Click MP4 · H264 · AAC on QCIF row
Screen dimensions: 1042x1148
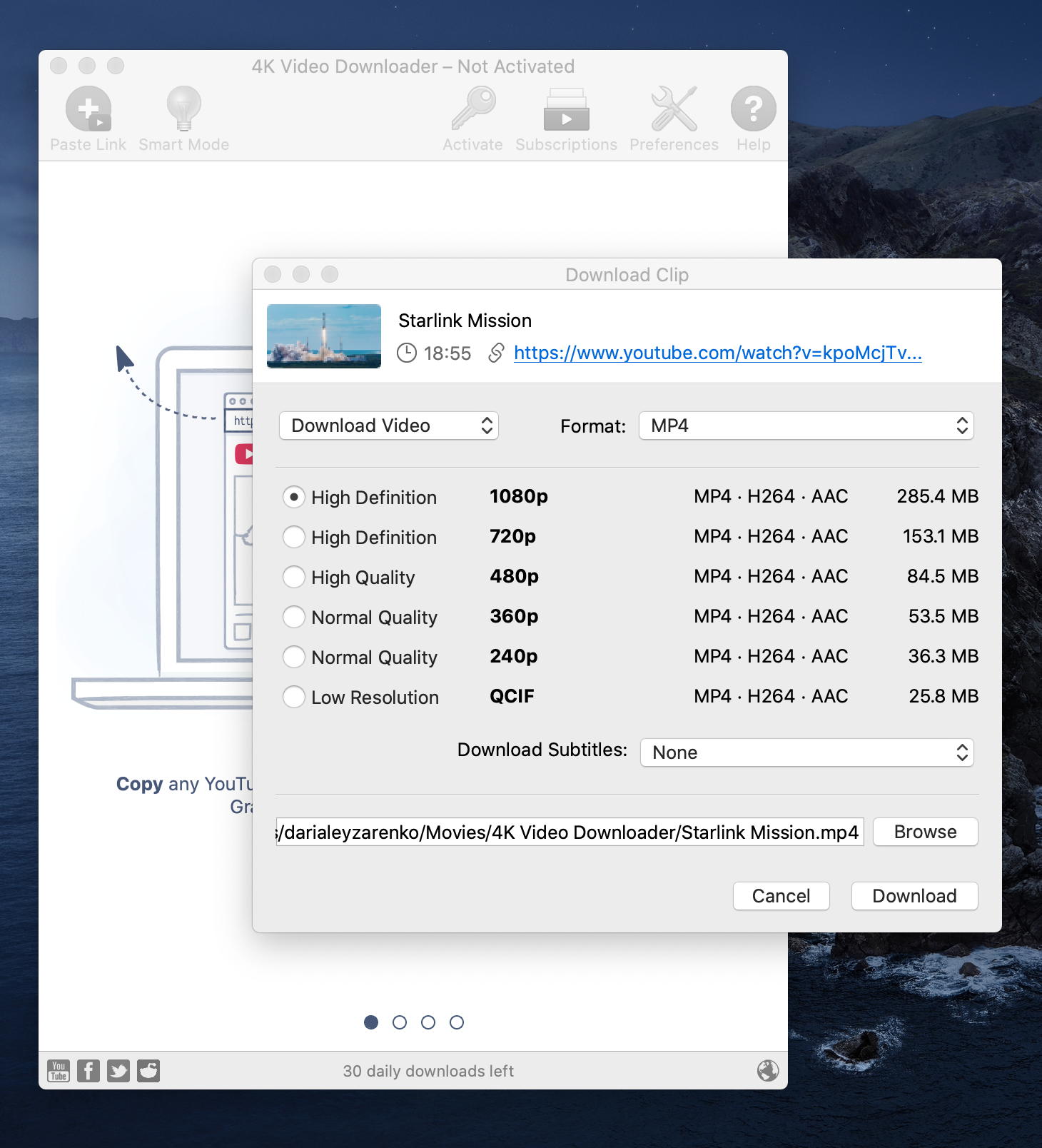[771, 696]
